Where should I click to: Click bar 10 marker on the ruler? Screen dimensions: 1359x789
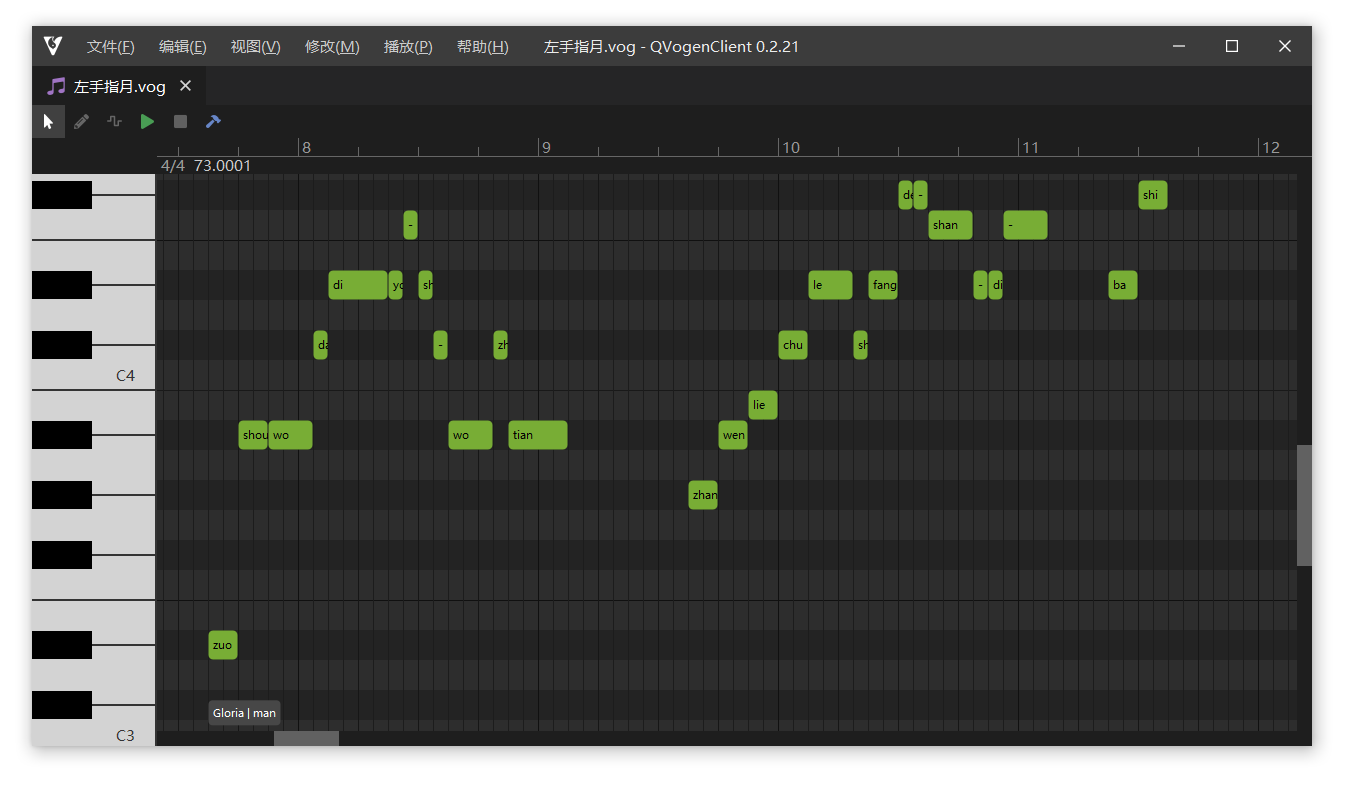pyautogui.click(x=791, y=148)
